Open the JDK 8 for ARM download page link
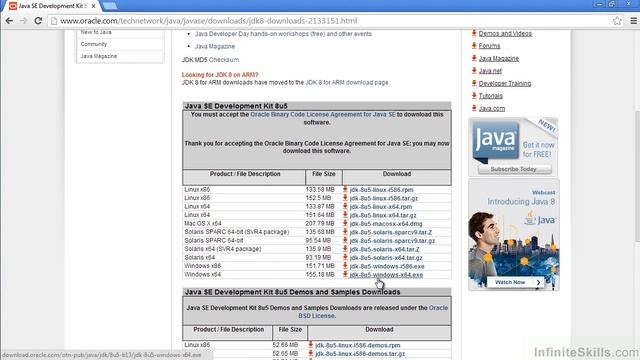640x360 pixels. [347, 82]
